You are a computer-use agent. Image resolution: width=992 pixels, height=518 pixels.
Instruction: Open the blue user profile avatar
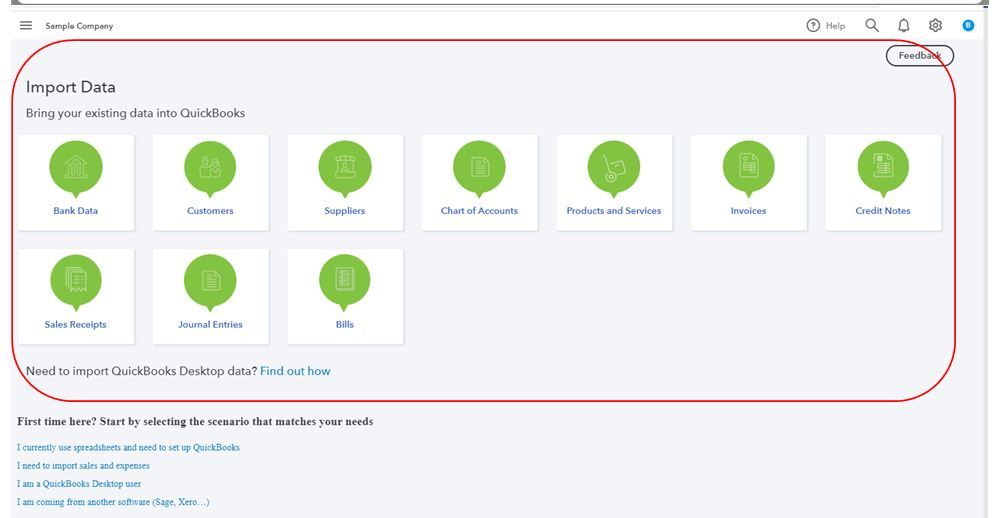[x=968, y=25]
